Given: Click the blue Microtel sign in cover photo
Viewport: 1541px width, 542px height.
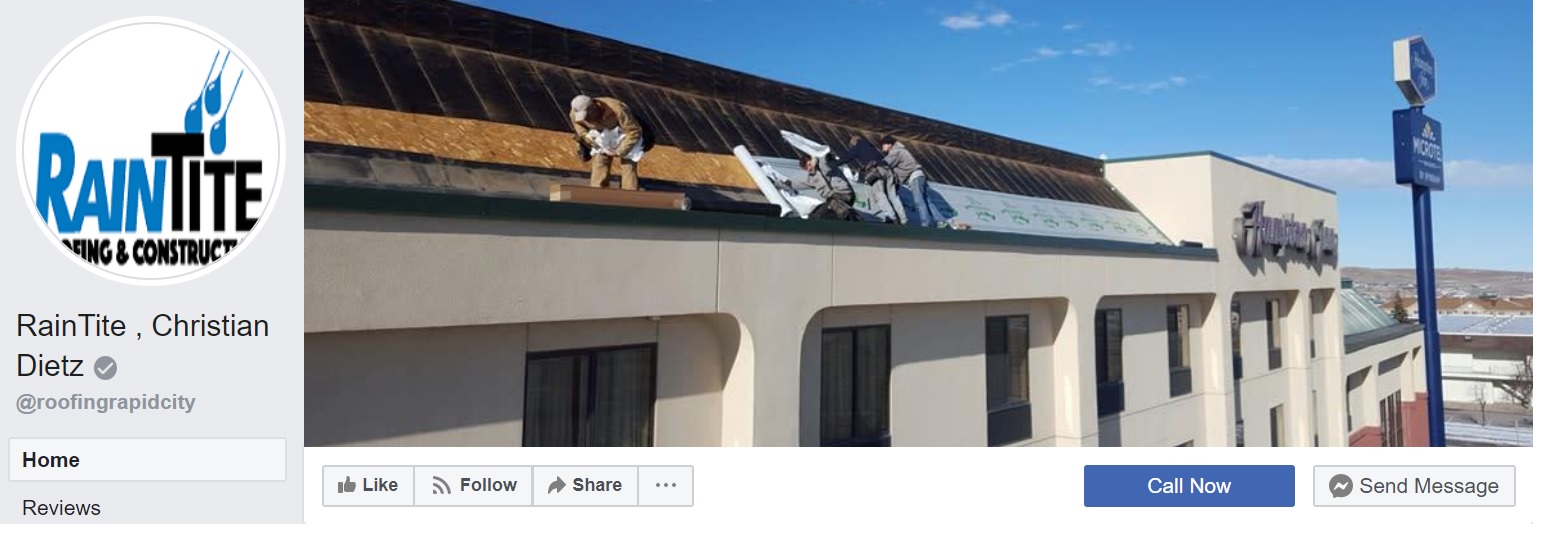Looking at the screenshot, I should pos(1418,148).
